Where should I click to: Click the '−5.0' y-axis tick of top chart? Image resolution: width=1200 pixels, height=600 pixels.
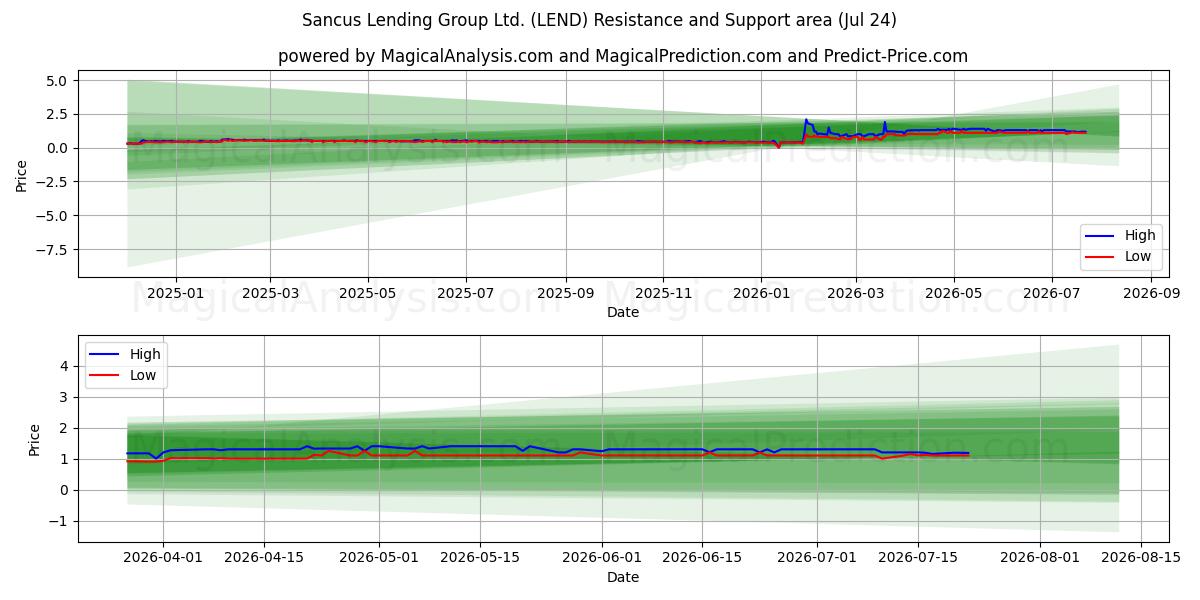pos(51,215)
